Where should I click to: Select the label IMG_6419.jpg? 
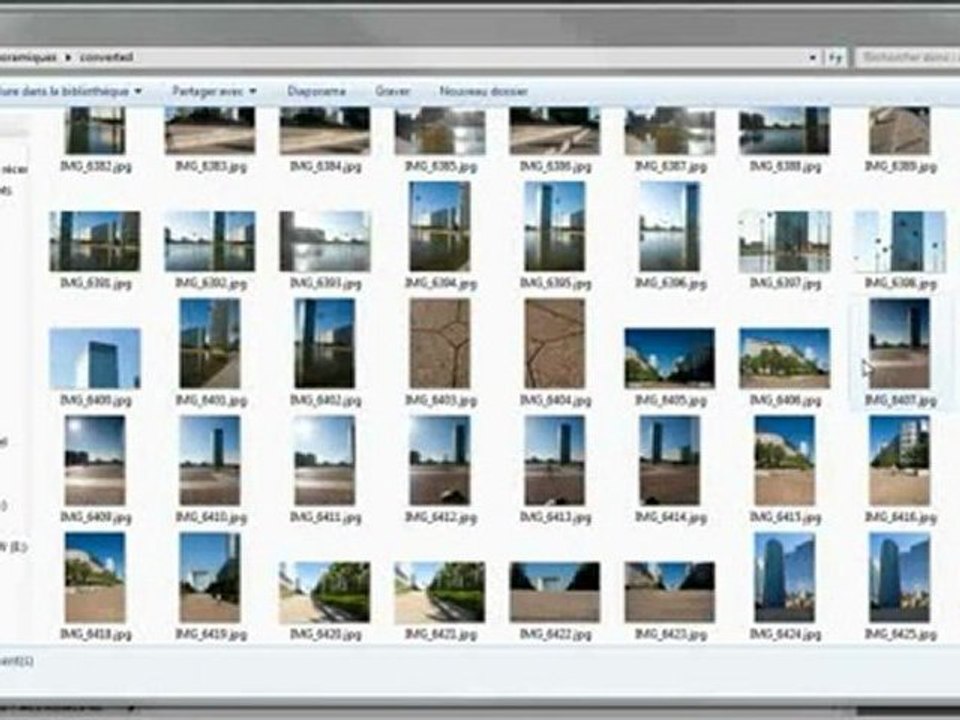click(211, 635)
